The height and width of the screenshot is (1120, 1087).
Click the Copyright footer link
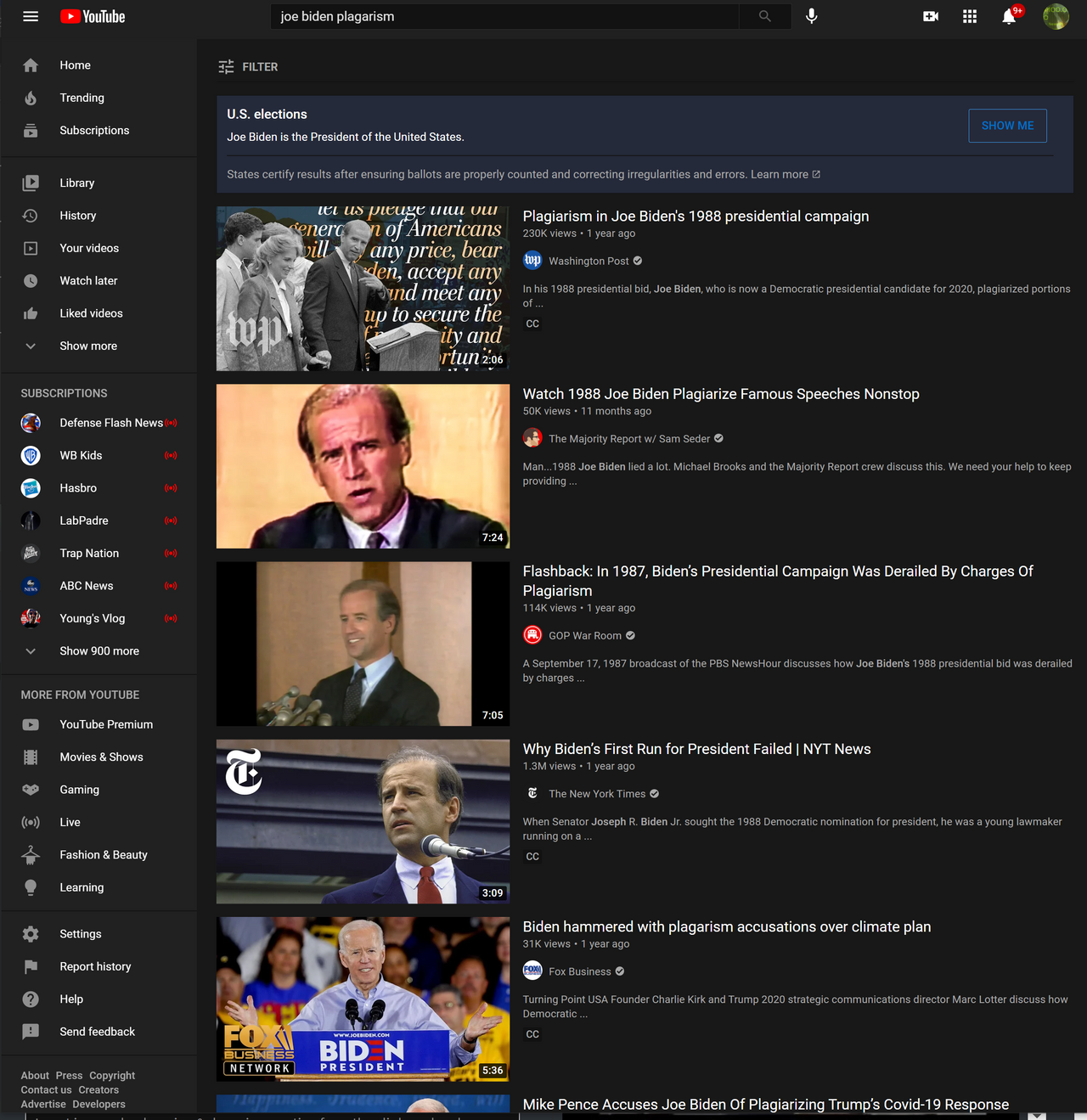pos(112,1075)
